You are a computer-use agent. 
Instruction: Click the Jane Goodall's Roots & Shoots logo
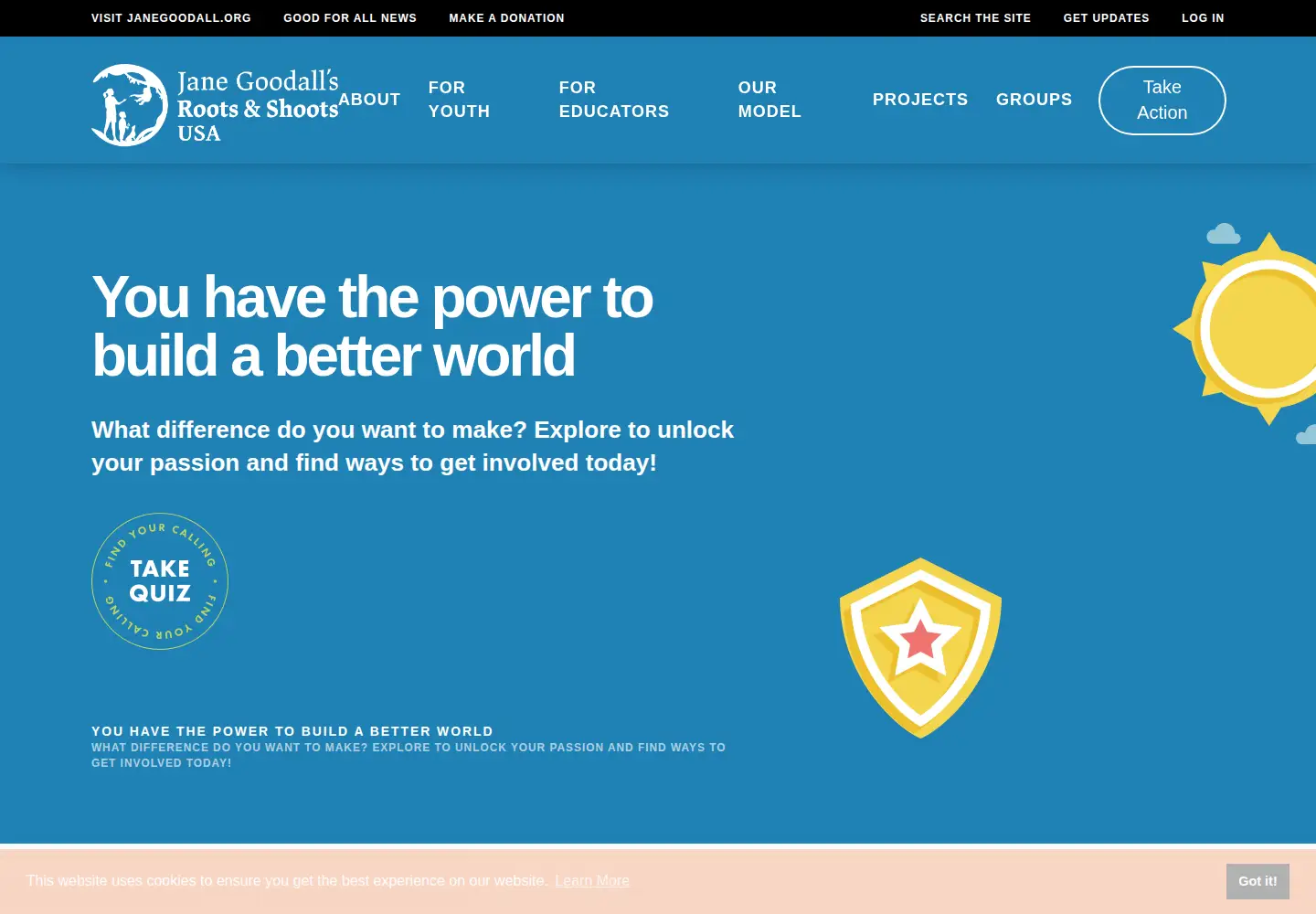coord(215,105)
